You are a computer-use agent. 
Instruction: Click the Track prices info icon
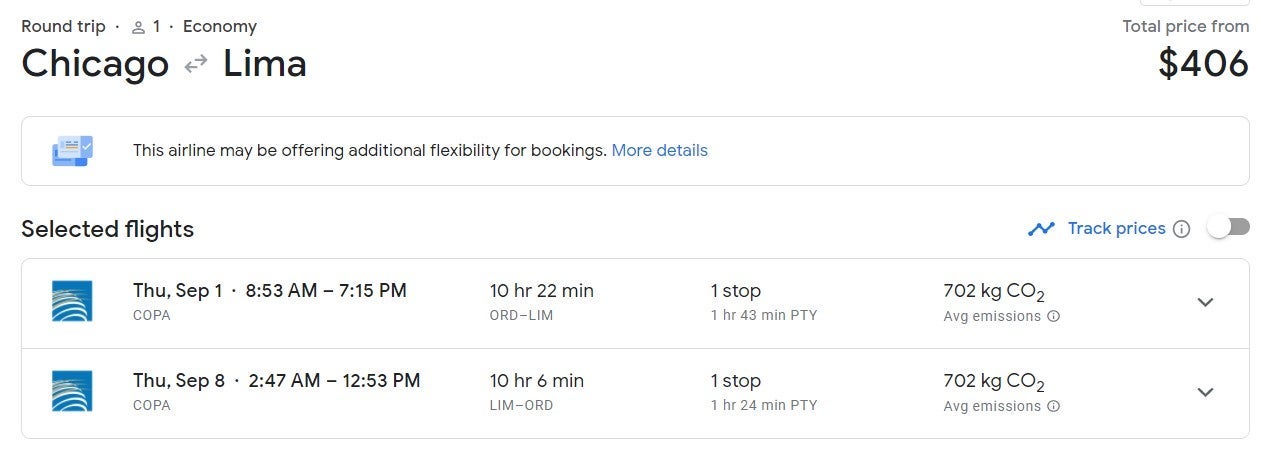(x=1181, y=229)
